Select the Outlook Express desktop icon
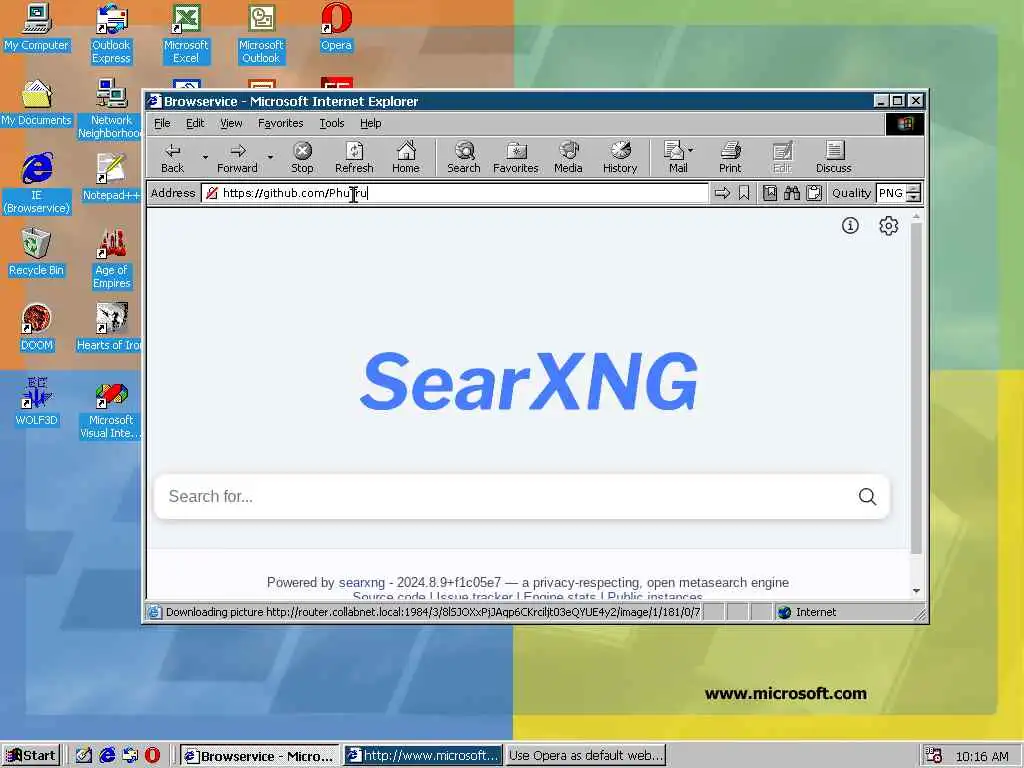1024x768 pixels. click(x=111, y=34)
